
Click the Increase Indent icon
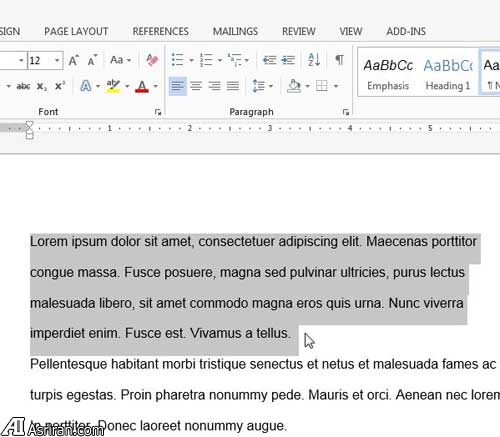click(x=288, y=60)
